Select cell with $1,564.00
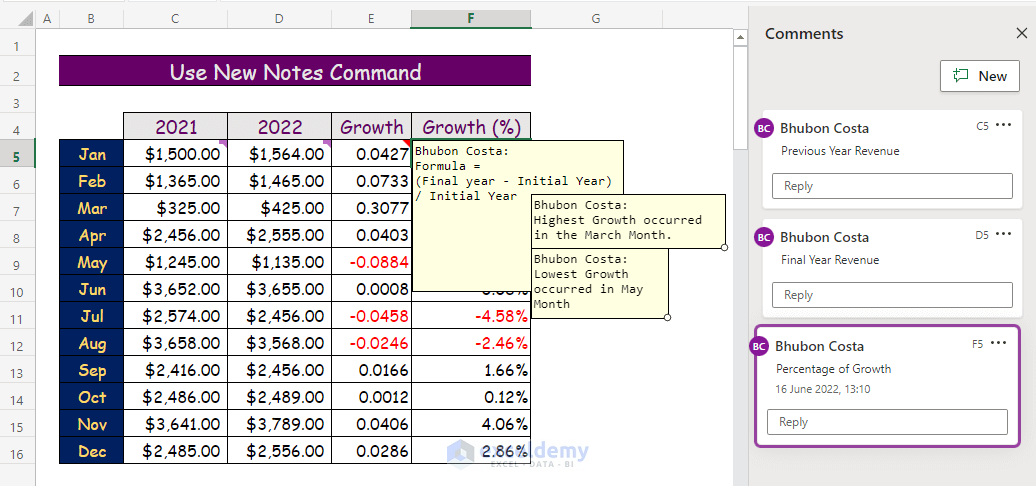This screenshot has width=1036, height=486. [x=279, y=154]
